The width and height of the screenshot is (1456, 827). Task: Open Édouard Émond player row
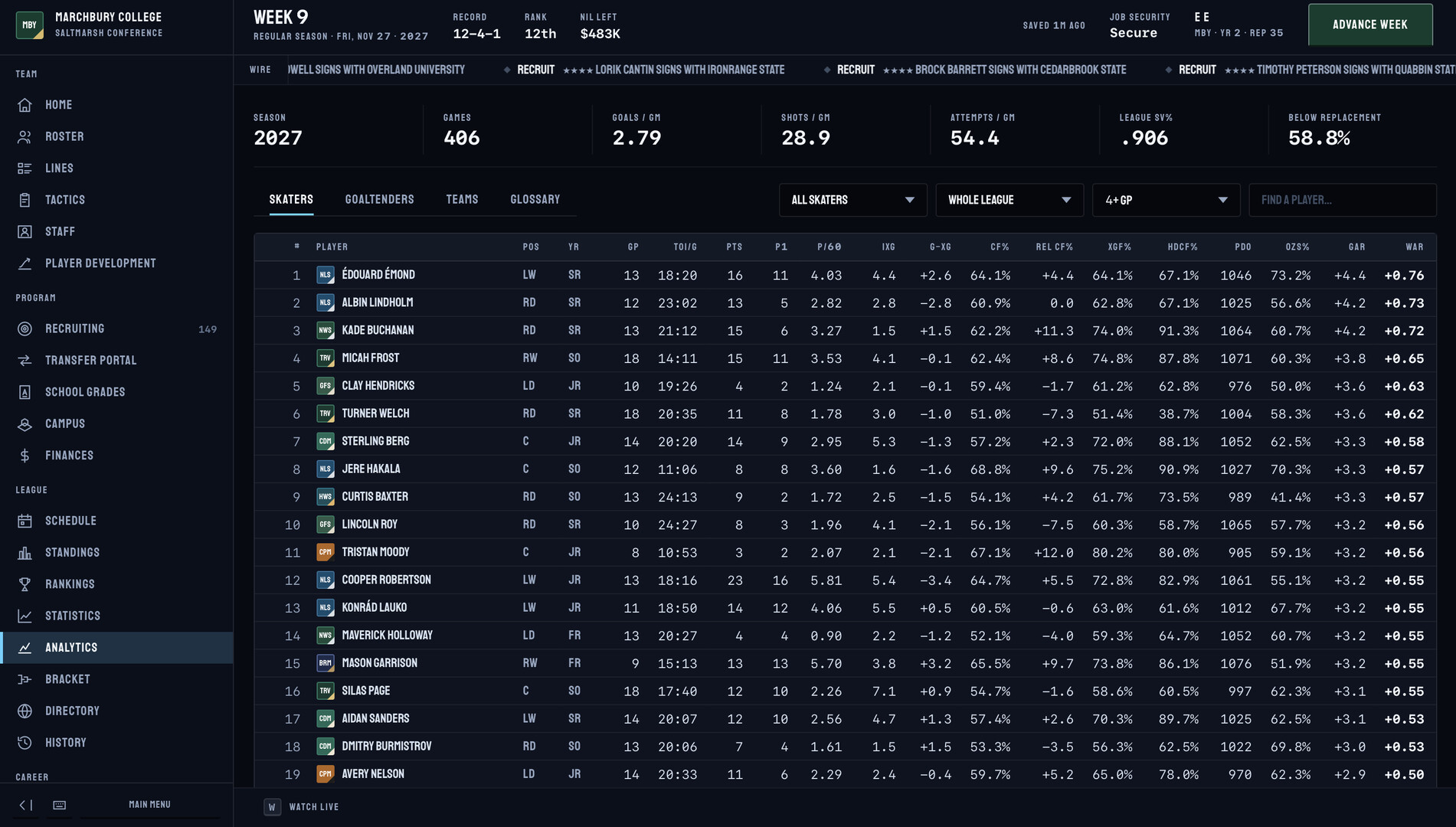coord(845,275)
